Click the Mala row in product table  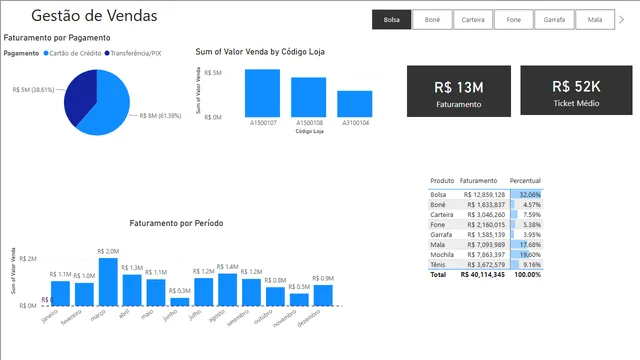[486, 244]
